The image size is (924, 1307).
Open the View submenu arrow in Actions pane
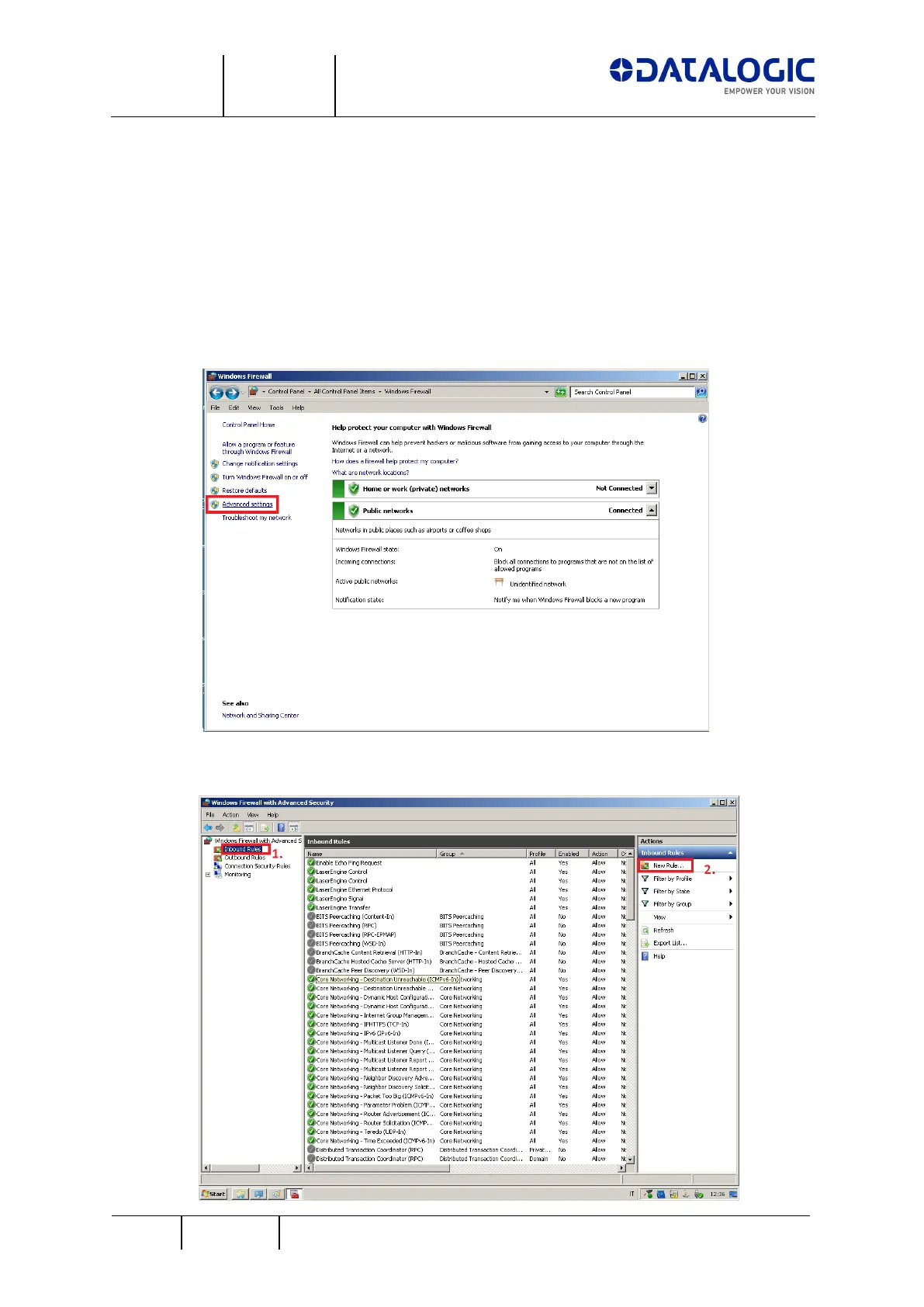coord(730,917)
